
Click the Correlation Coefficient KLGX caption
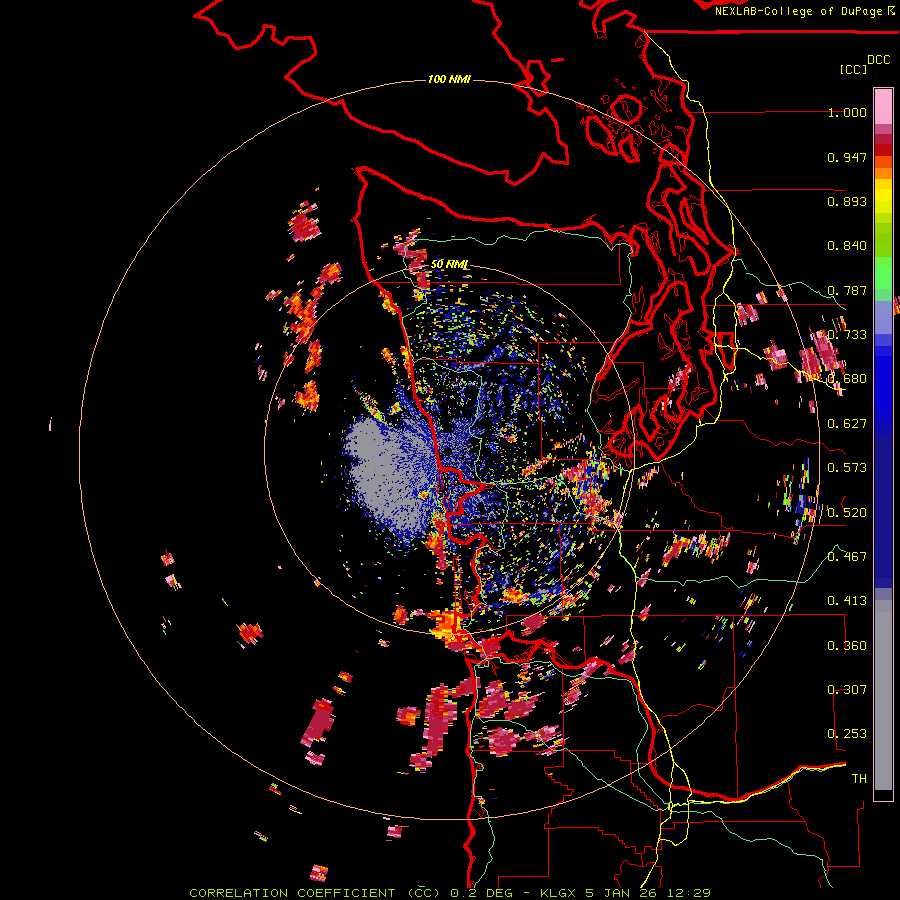[450, 893]
